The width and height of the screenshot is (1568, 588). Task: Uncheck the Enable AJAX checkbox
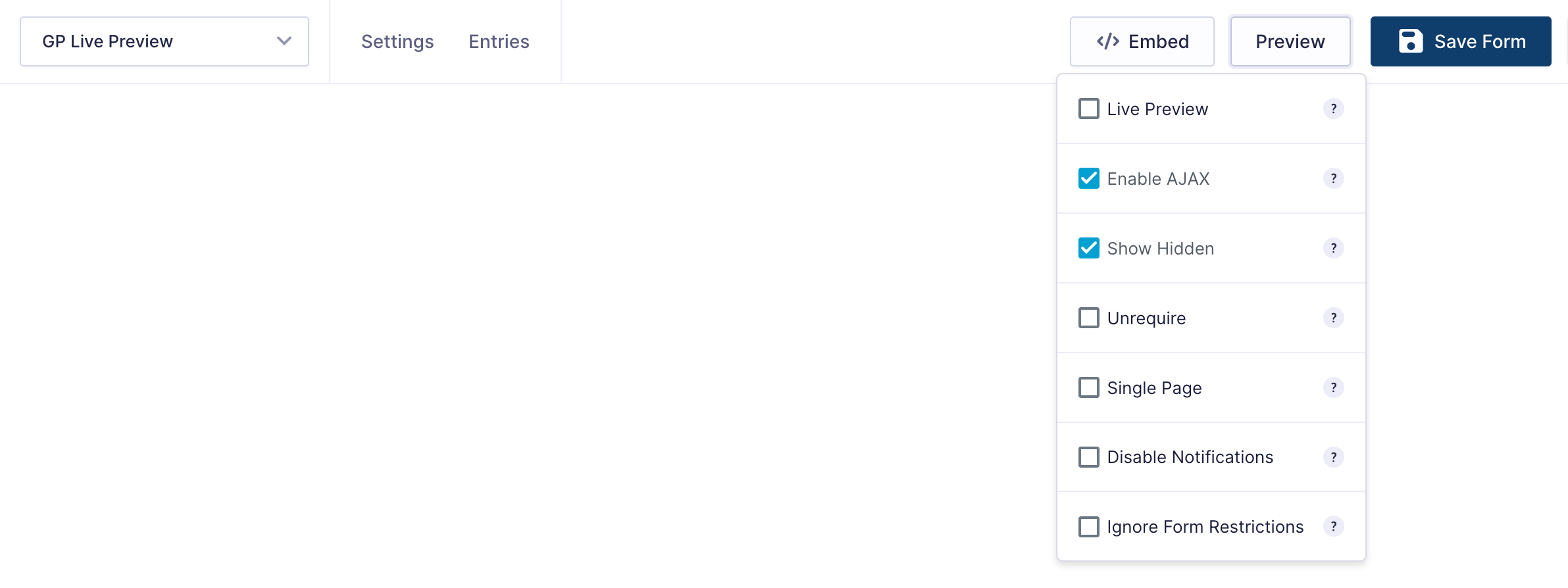(1089, 178)
